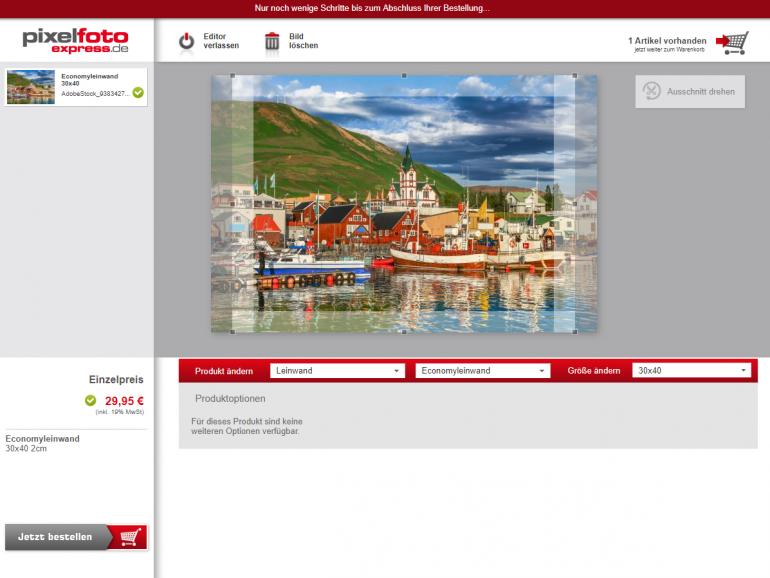Click the bottom-right crop corner handle
770x578 pixels.
click(x=575, y=331)
